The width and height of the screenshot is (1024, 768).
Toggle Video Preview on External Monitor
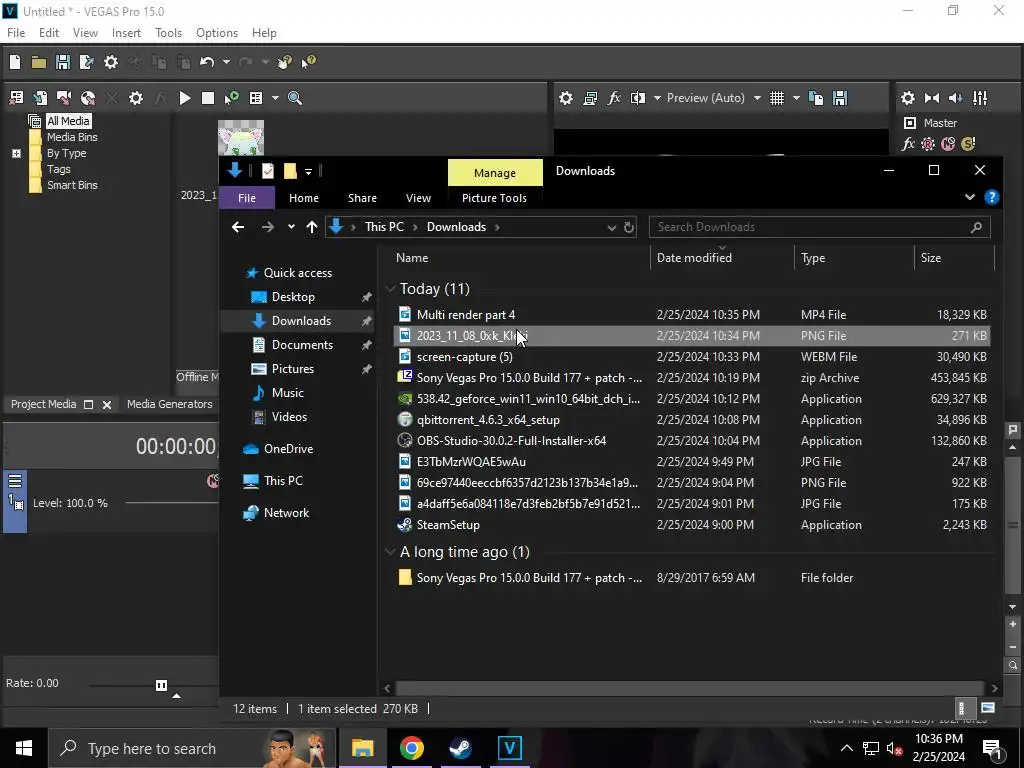coord(590,98)
